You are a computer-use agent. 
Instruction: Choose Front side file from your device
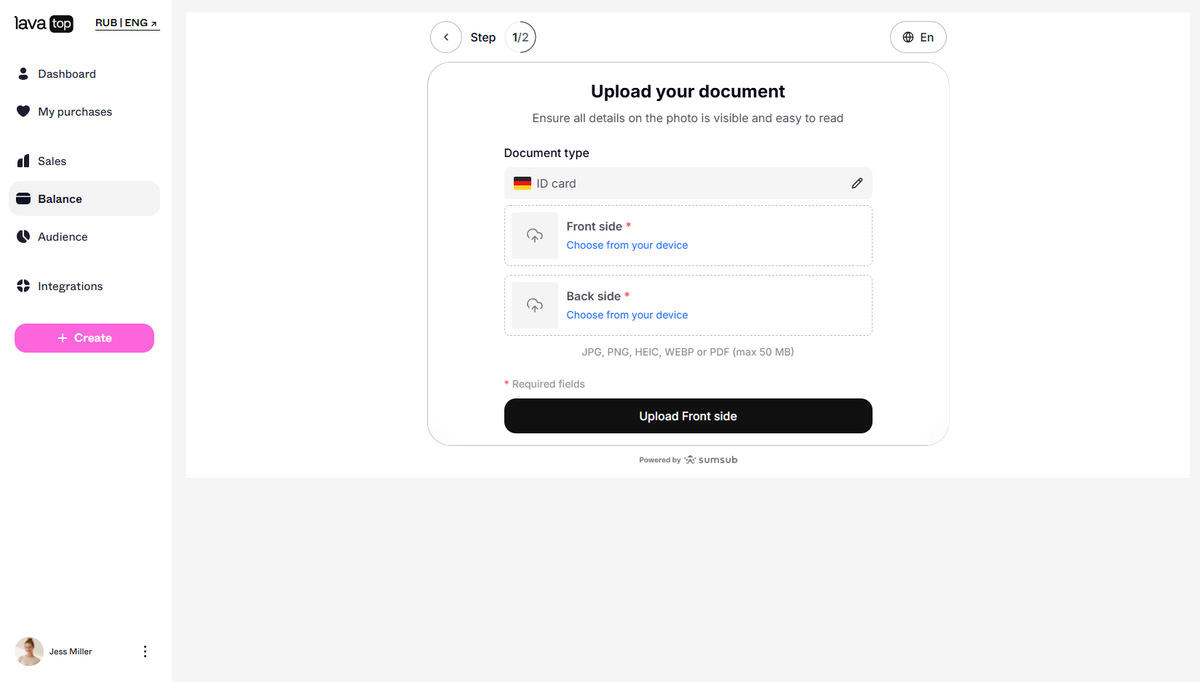coord(627,245)
